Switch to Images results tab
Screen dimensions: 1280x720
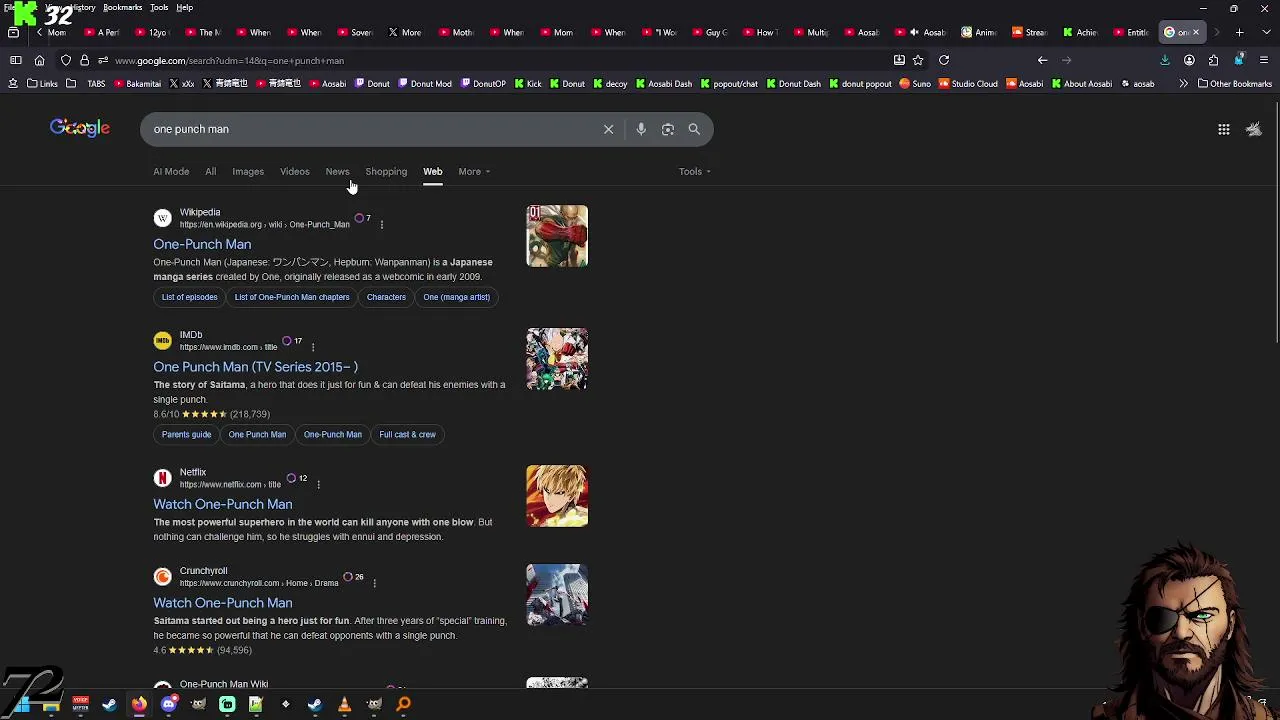coord(248,171)
